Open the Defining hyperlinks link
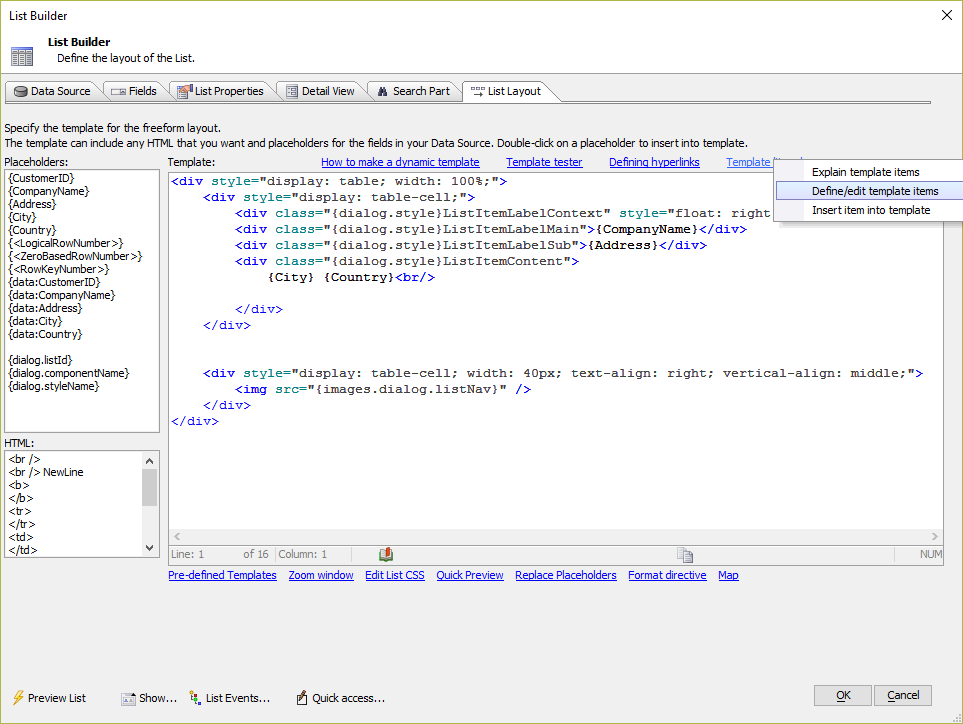Screen dimensions: 963x724 pos(654,162)
